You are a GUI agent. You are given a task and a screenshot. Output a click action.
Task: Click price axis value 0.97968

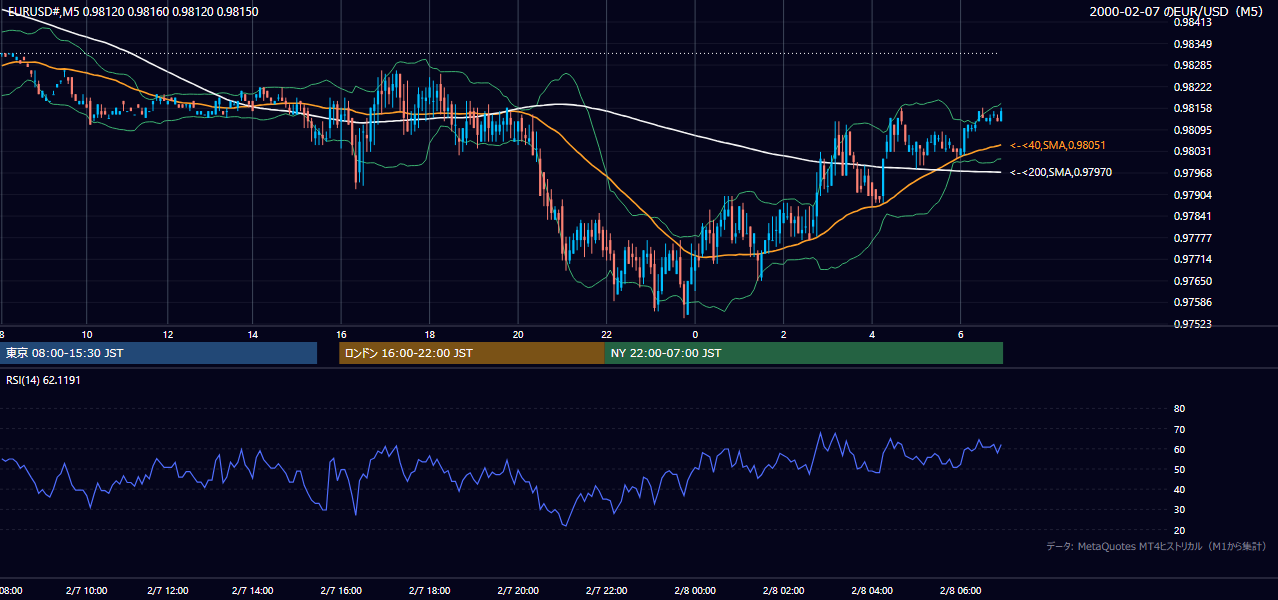[1192, 173]
